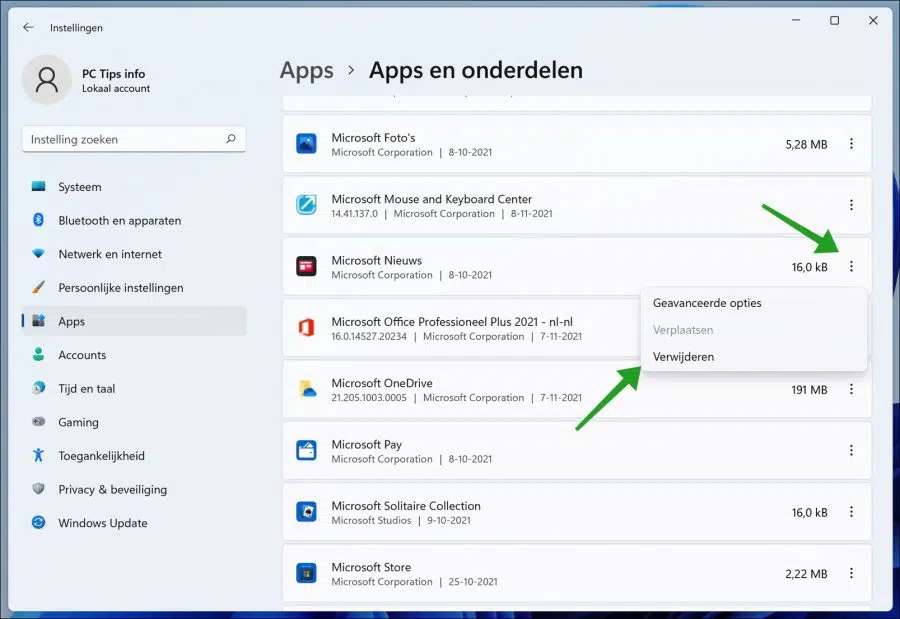Image resolution: width=900 pixels, height=619 pixels.
Task: Select Verwijderen in the context menu
Action: click(x=753, y=357)
